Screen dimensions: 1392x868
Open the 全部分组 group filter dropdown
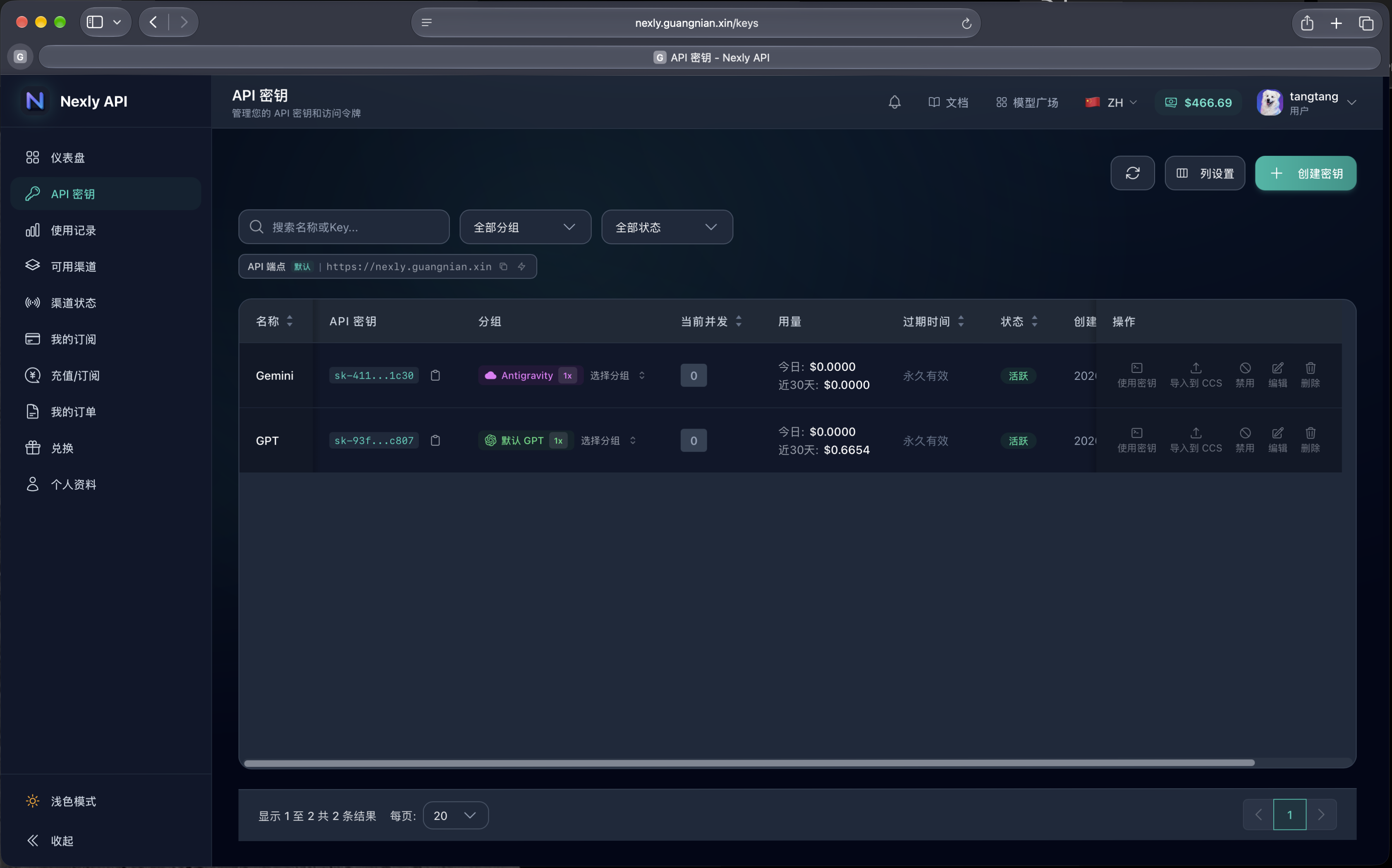click(525, 227)
